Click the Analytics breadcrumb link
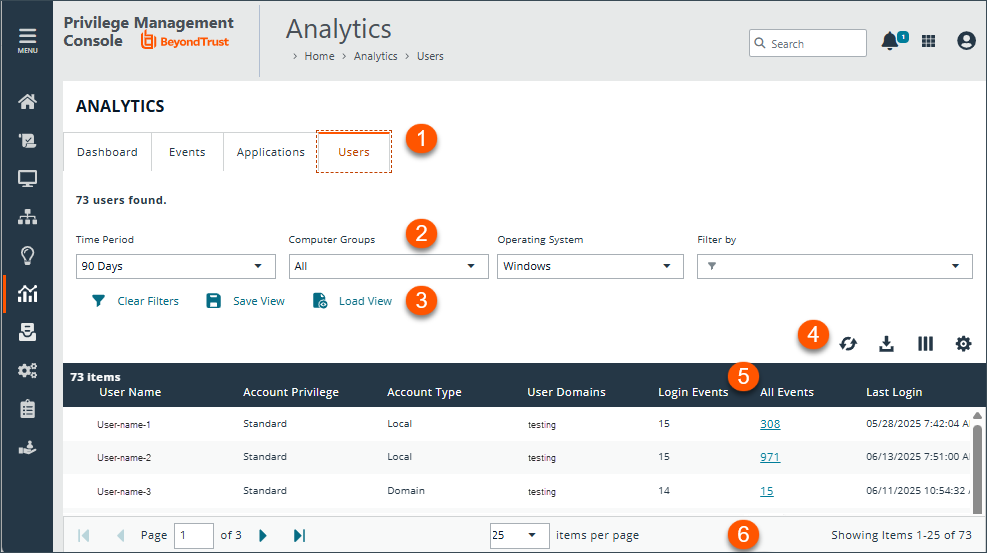The height and width of the screenshot is (553, 987). coord(375,56)
